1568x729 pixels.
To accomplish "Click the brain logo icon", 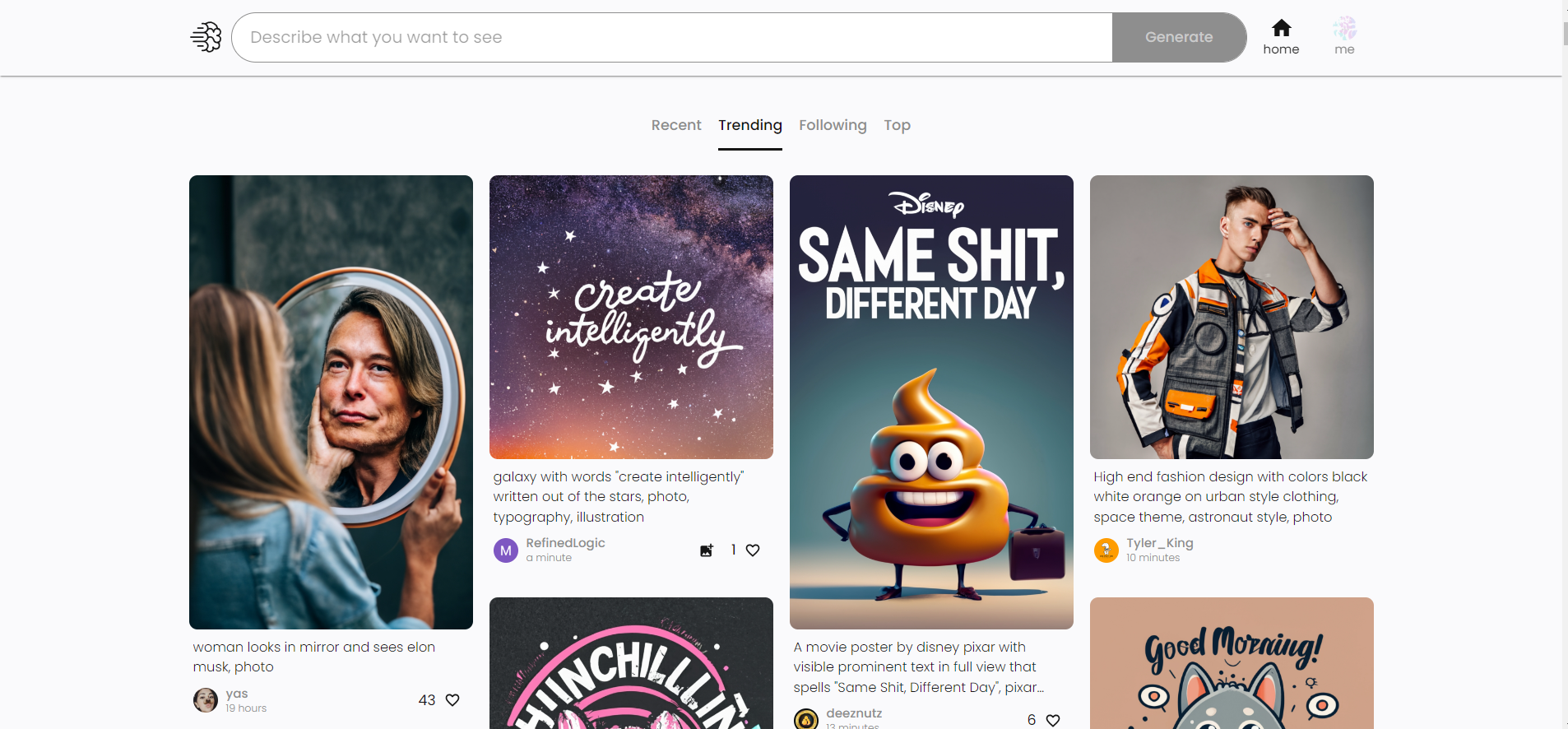I will click(206, 37).
